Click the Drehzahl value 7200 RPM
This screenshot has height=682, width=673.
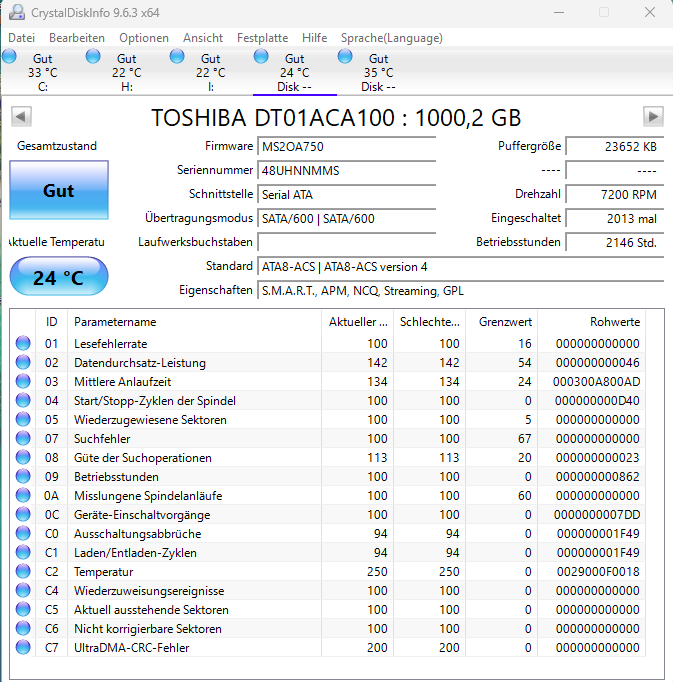click(x=615, y=194)
